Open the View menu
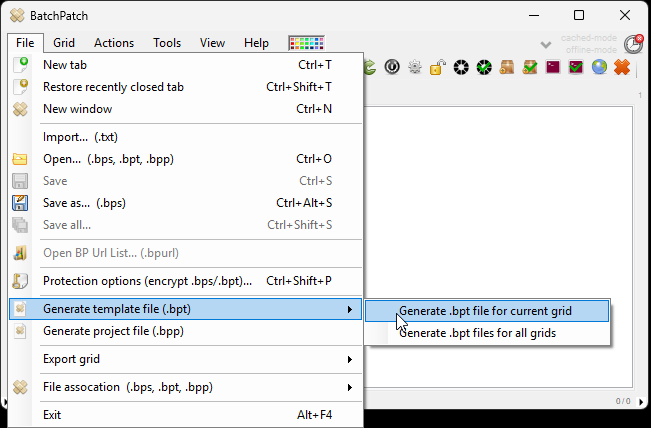 click(212, 43)
